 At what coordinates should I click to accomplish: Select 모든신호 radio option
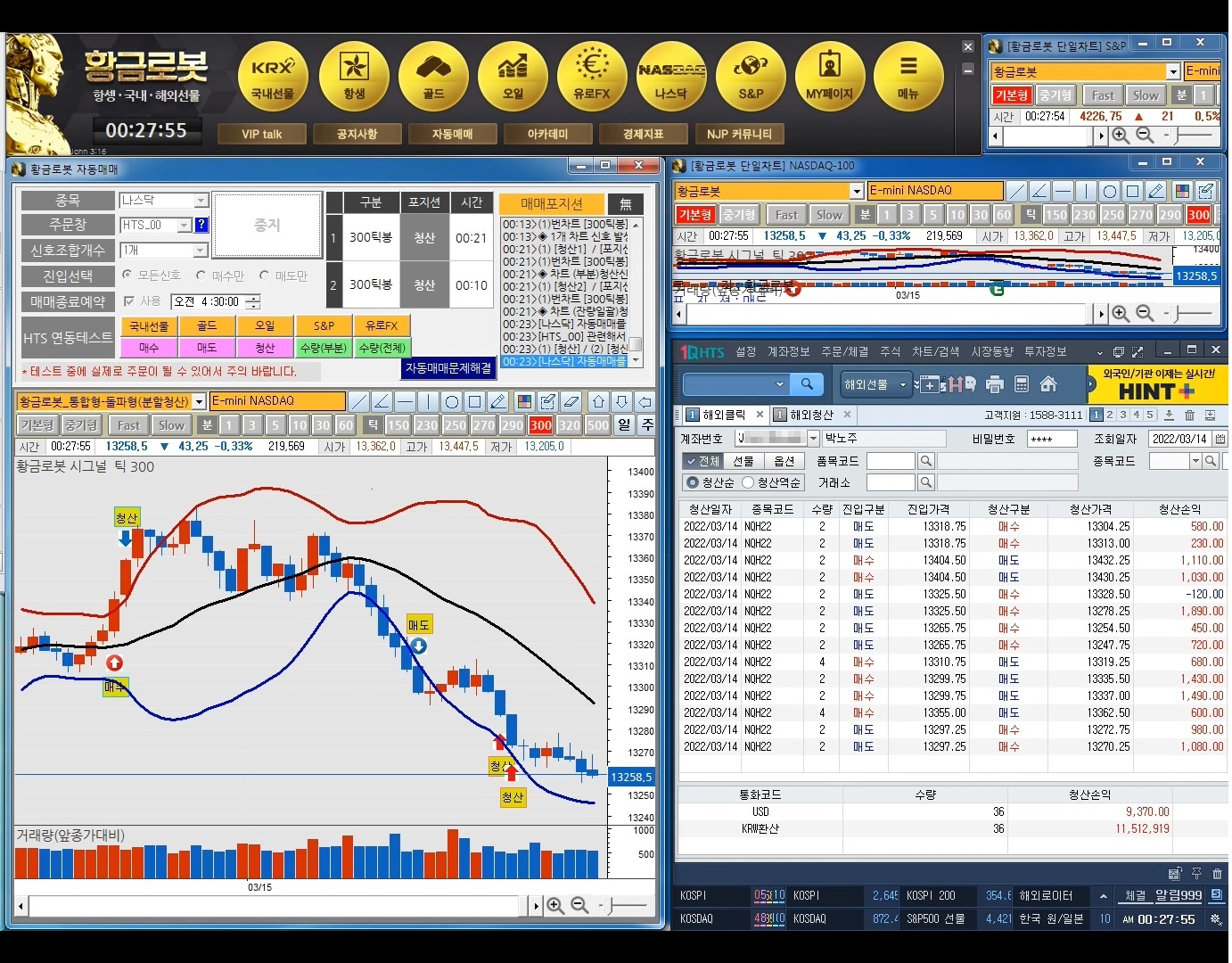click(127, 276)
